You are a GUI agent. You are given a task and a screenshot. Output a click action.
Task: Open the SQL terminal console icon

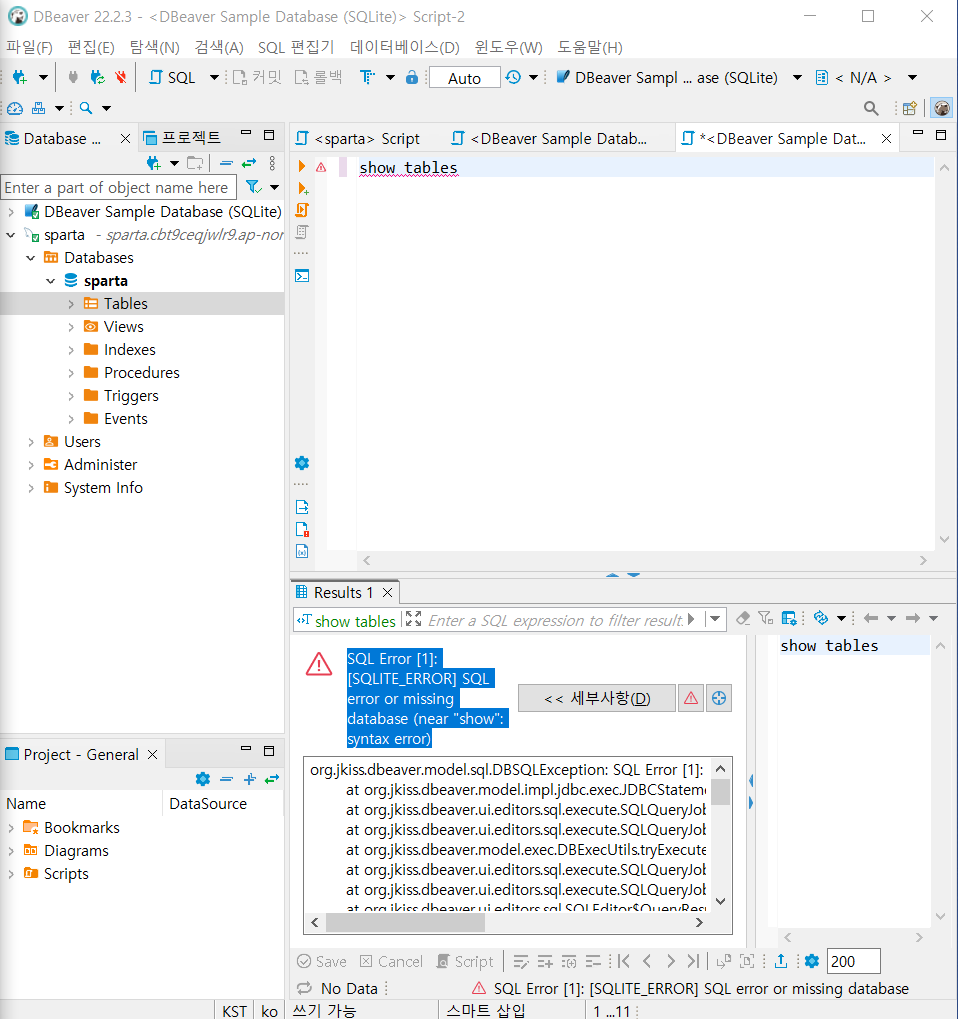coord(302,276)
